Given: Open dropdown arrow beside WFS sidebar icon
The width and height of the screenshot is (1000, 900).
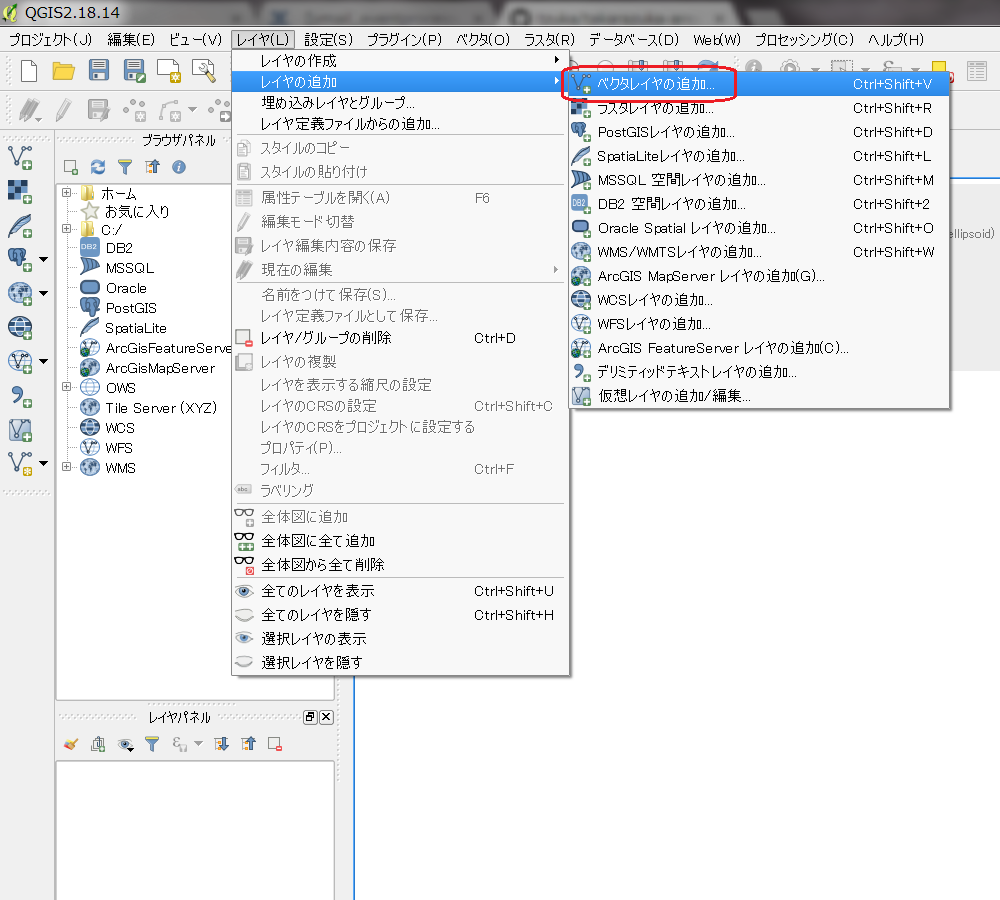Looking at the screenshot, I should tap(43, 362).
